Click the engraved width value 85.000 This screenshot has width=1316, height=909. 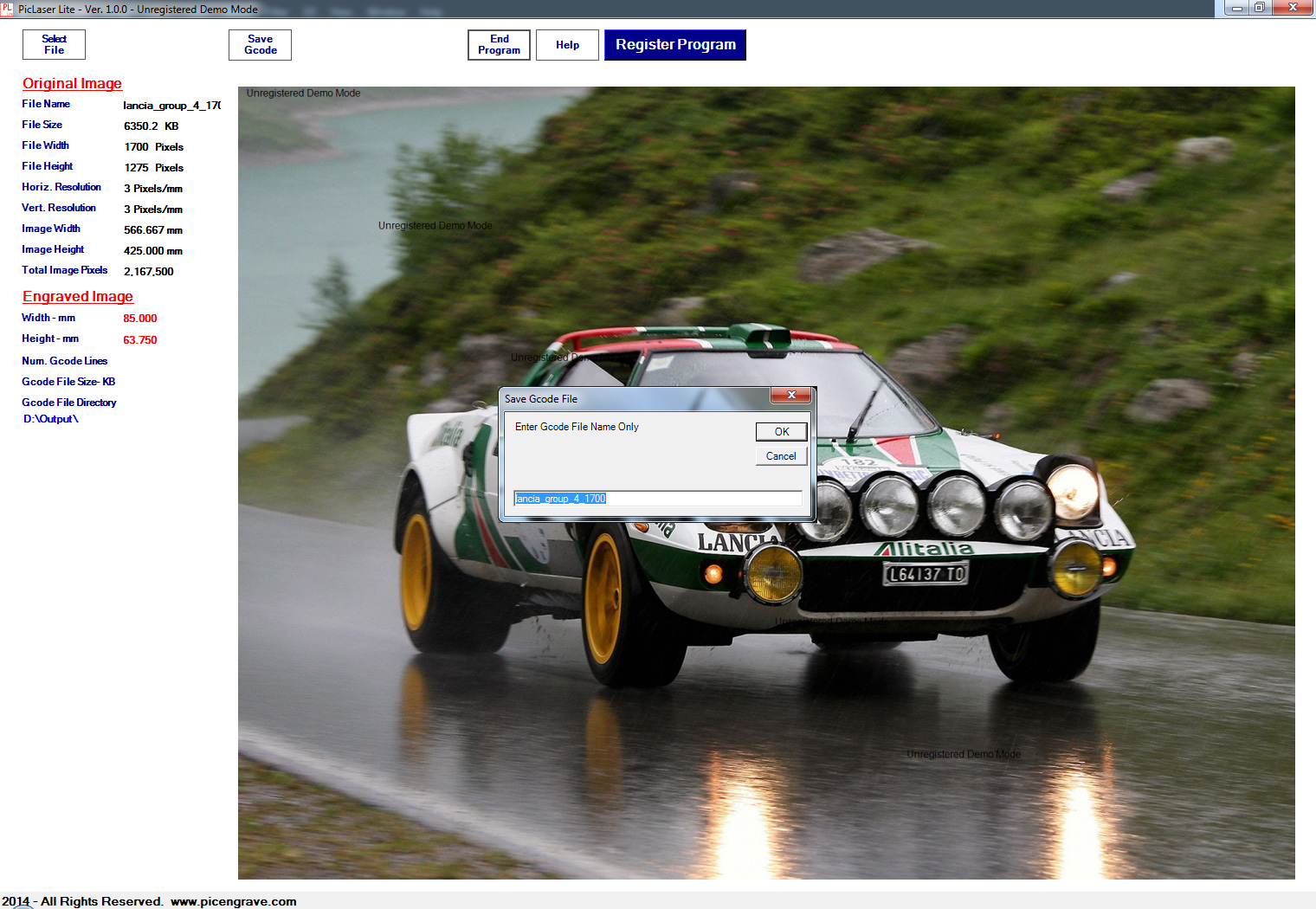pos(140,319)
